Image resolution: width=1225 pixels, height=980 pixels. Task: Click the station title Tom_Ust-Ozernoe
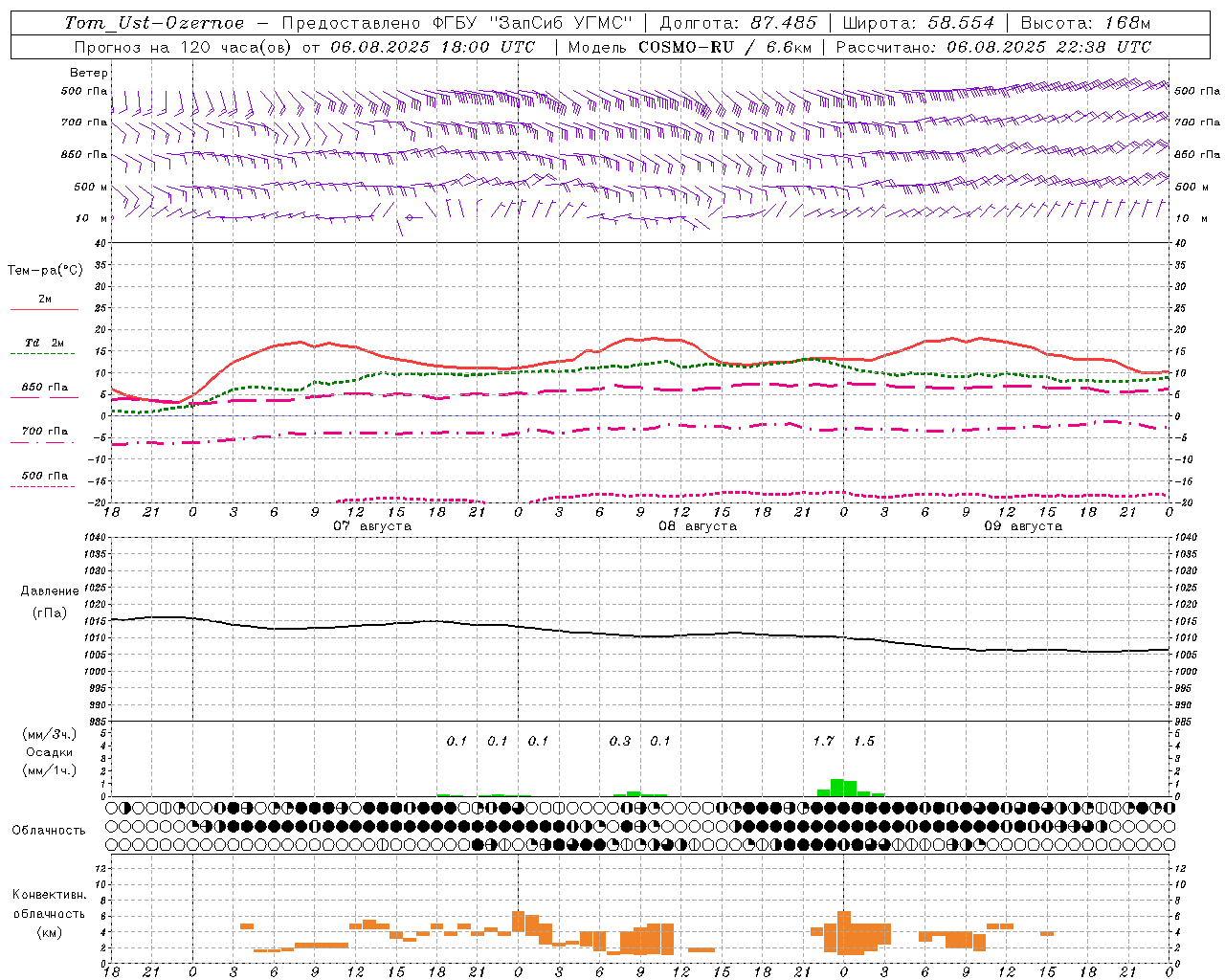pyautogui.click(x=154, y=23)
